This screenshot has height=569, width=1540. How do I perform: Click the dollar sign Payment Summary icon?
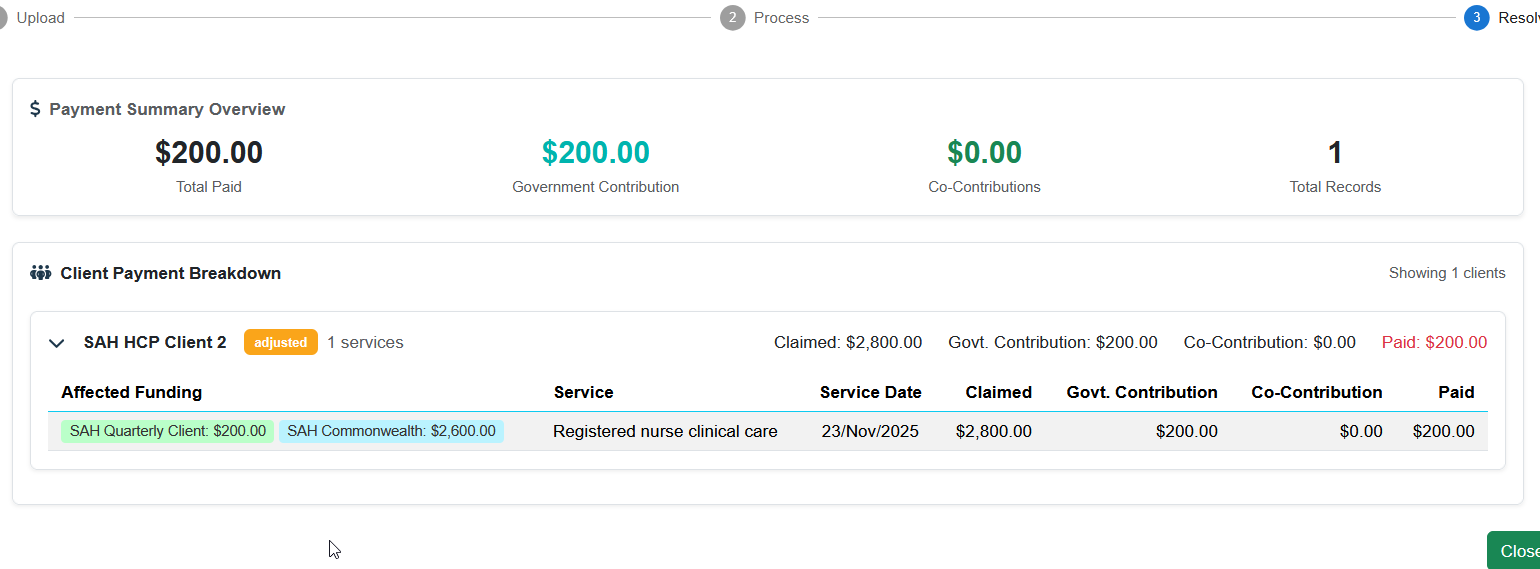[35, 109]
